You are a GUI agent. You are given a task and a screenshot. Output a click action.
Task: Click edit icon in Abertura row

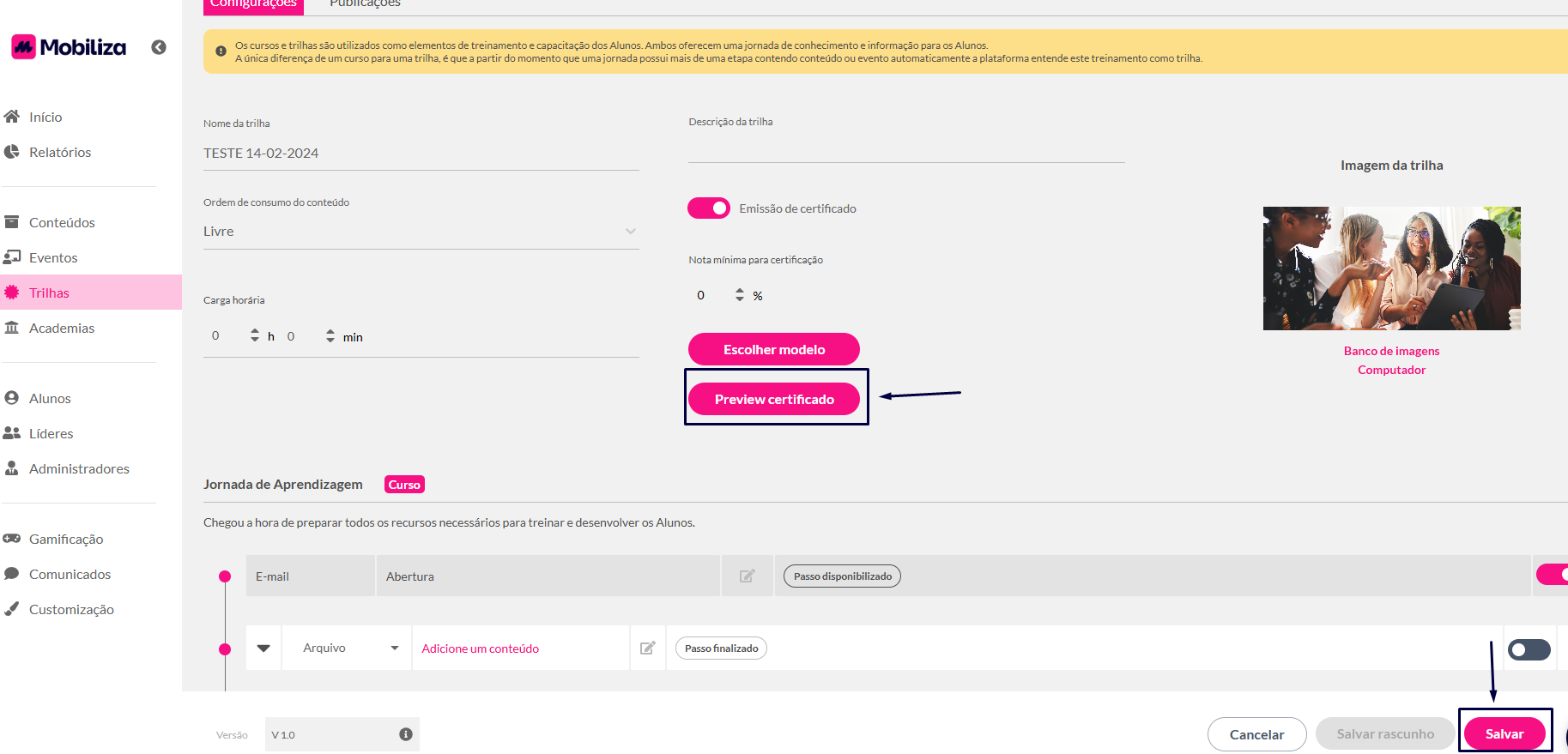[x=747, y=576]
